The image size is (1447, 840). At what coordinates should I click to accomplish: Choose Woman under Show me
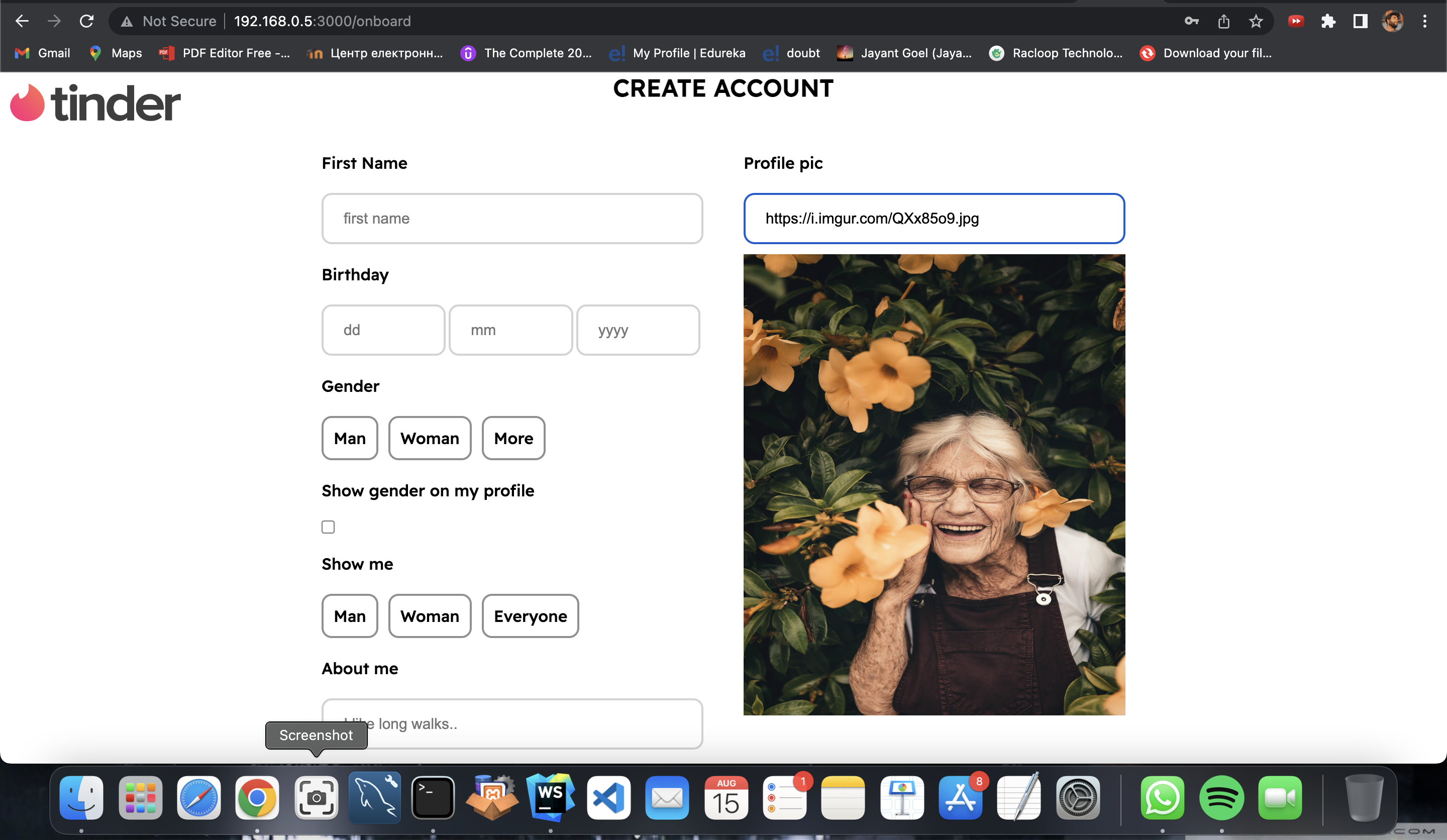click(x=430, y=616)
